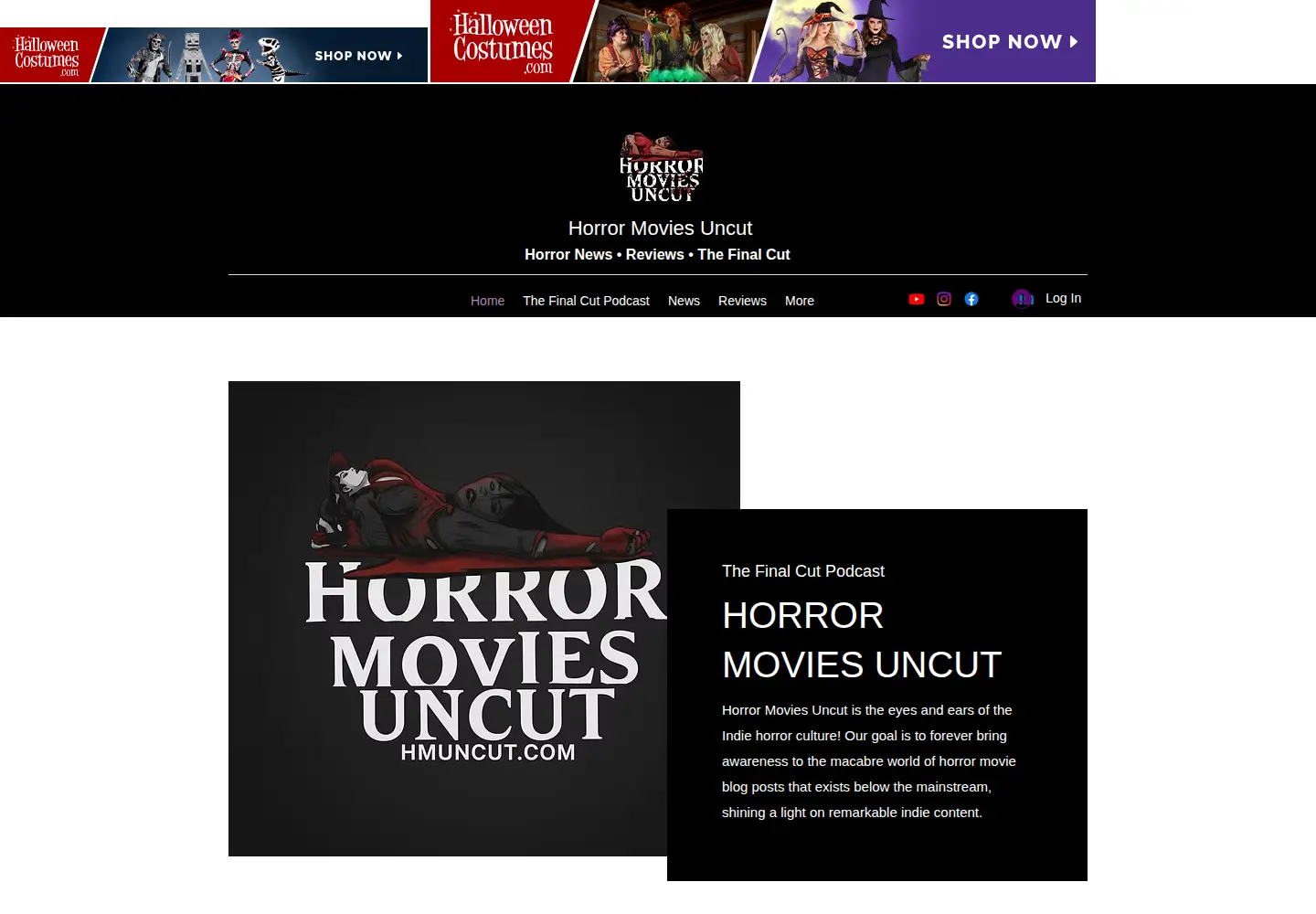Click the paragraph starting 'Horror Movies Uncut is the eyes'
The width and height of the screenshot is (1316, 914).
click(x=869, y=761)
